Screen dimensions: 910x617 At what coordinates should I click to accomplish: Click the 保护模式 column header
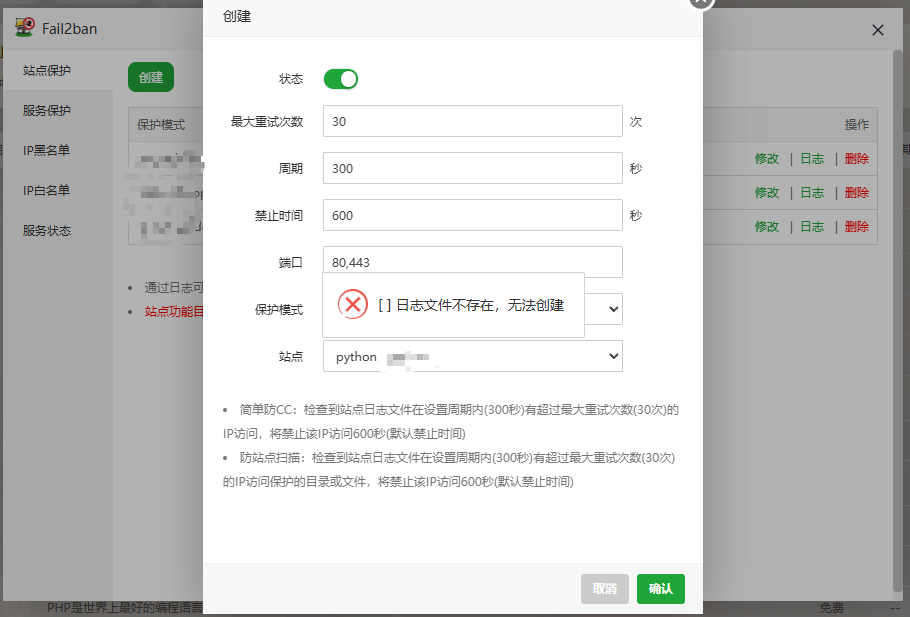161,124
